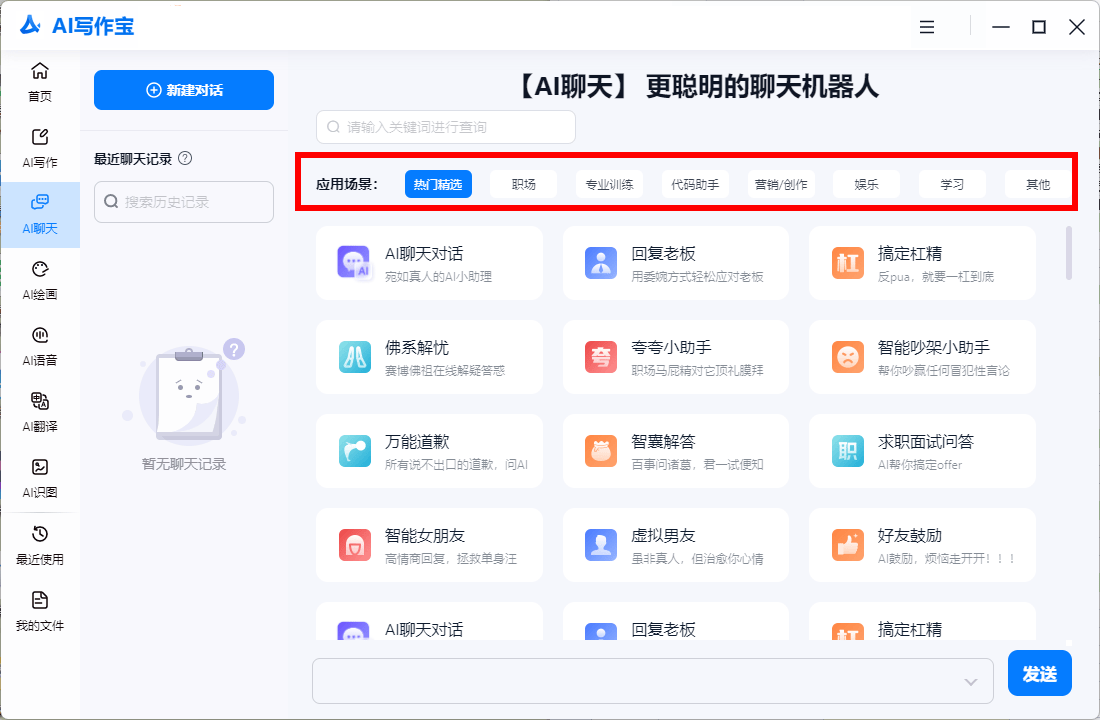The width and height of the screenshot is (1100, 720).
Task: Open the hamburger menu in title bar
Action: pos(927,27)
